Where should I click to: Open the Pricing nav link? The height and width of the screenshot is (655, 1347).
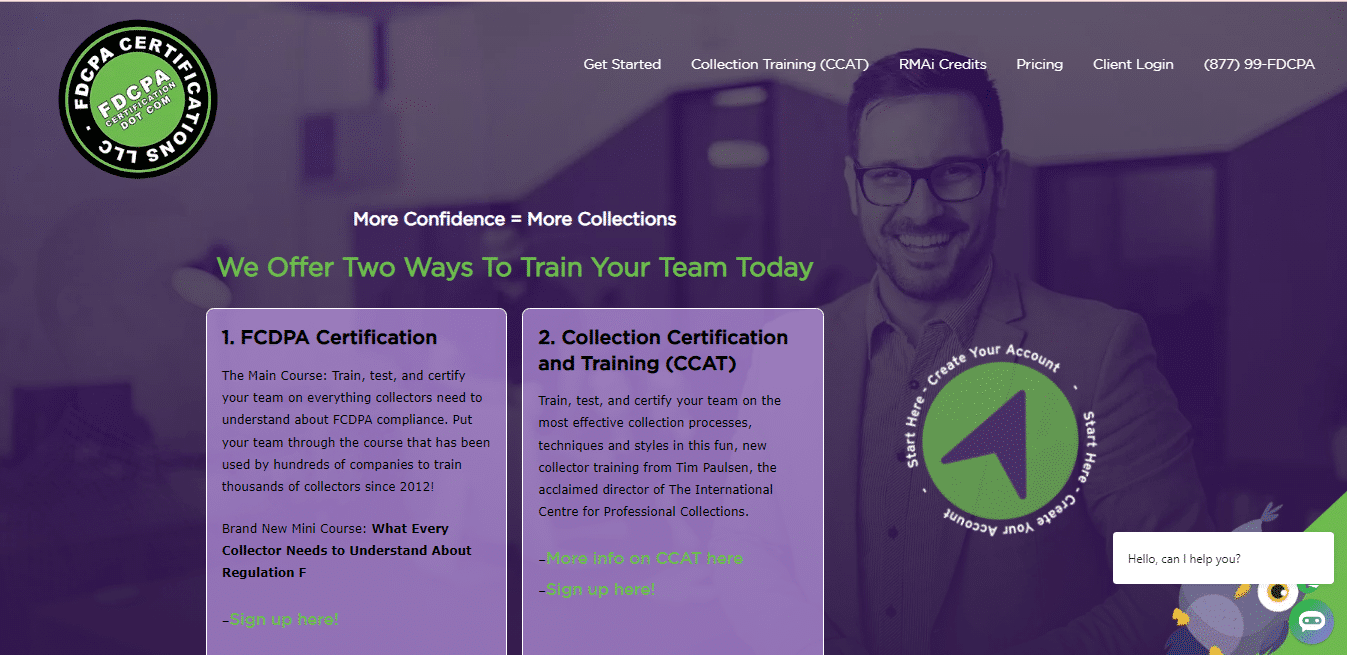tap(1039, 64)
